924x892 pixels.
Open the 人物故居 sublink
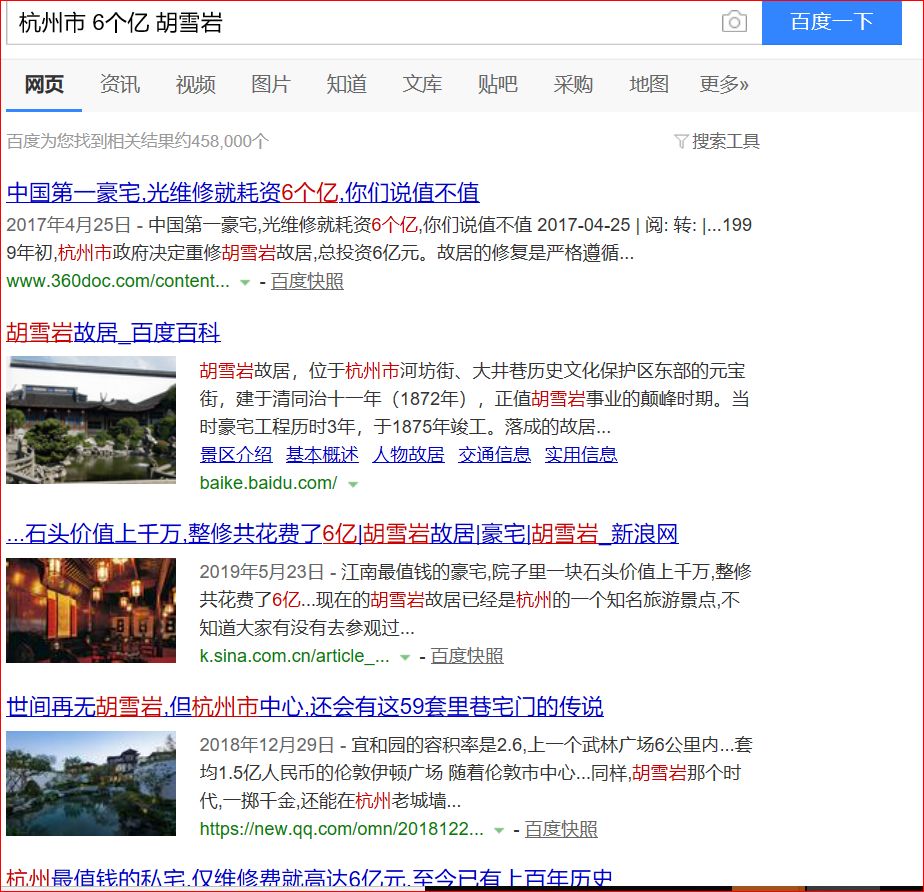coord(408,455)
